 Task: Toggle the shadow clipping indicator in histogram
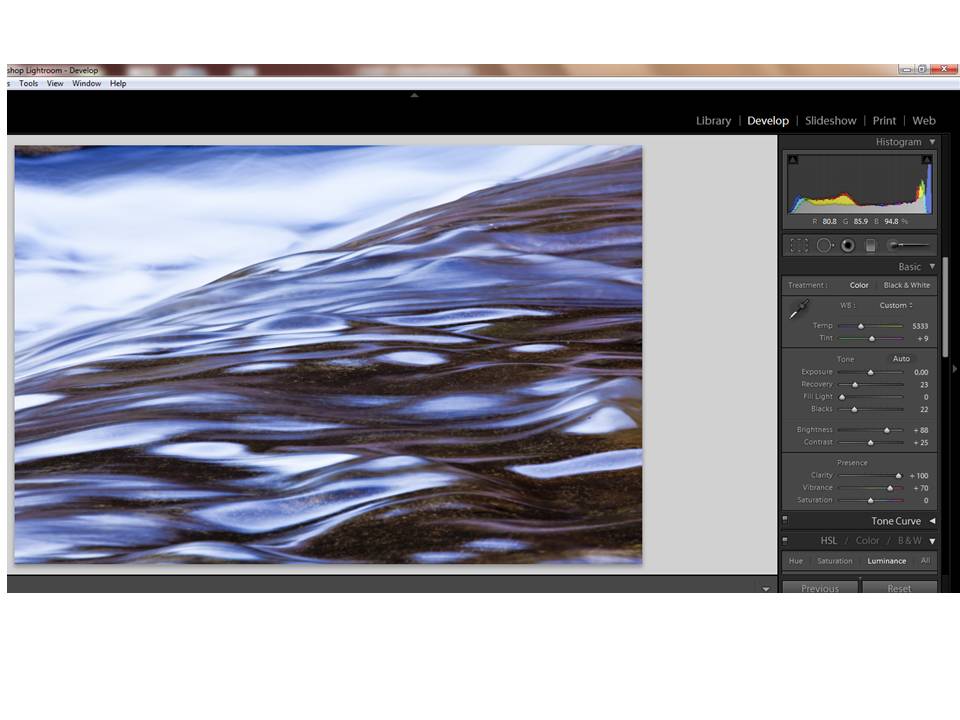point(793,160)
